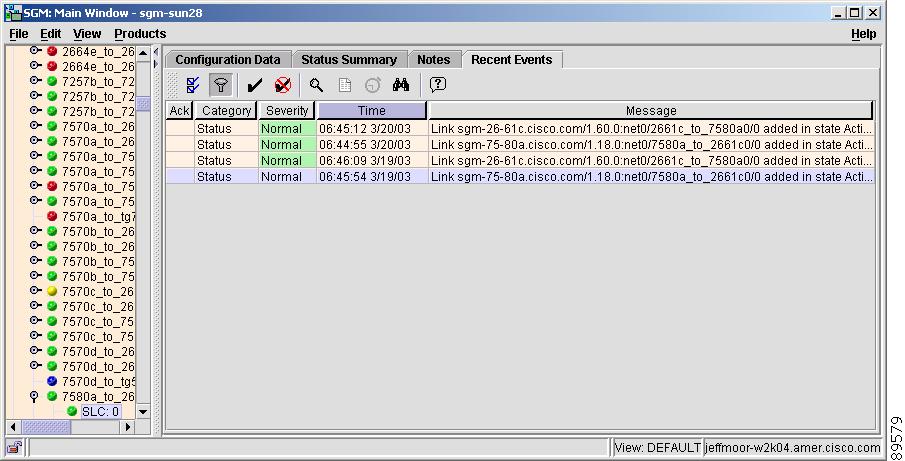The image size is (905, 461).
Task: Click the right-pointing splitter arrow beside the tree
Action: [x=155, y=63]
